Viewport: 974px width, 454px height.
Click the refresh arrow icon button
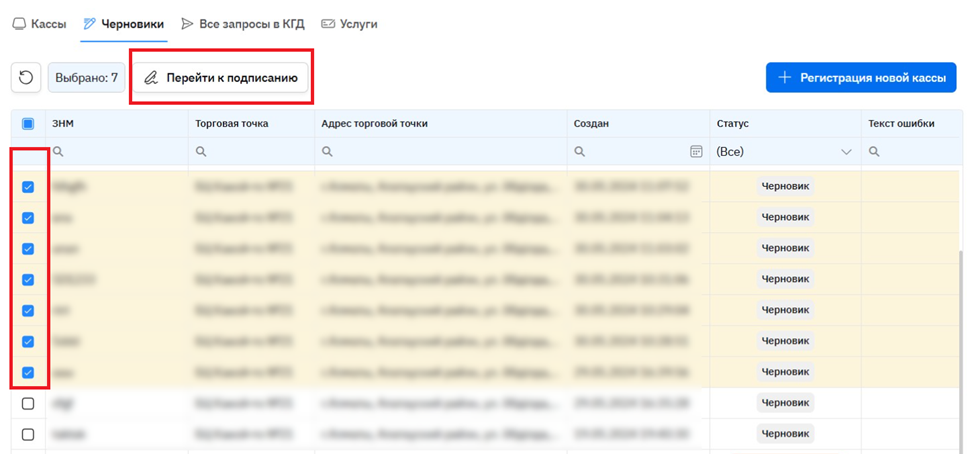point(26,78)
